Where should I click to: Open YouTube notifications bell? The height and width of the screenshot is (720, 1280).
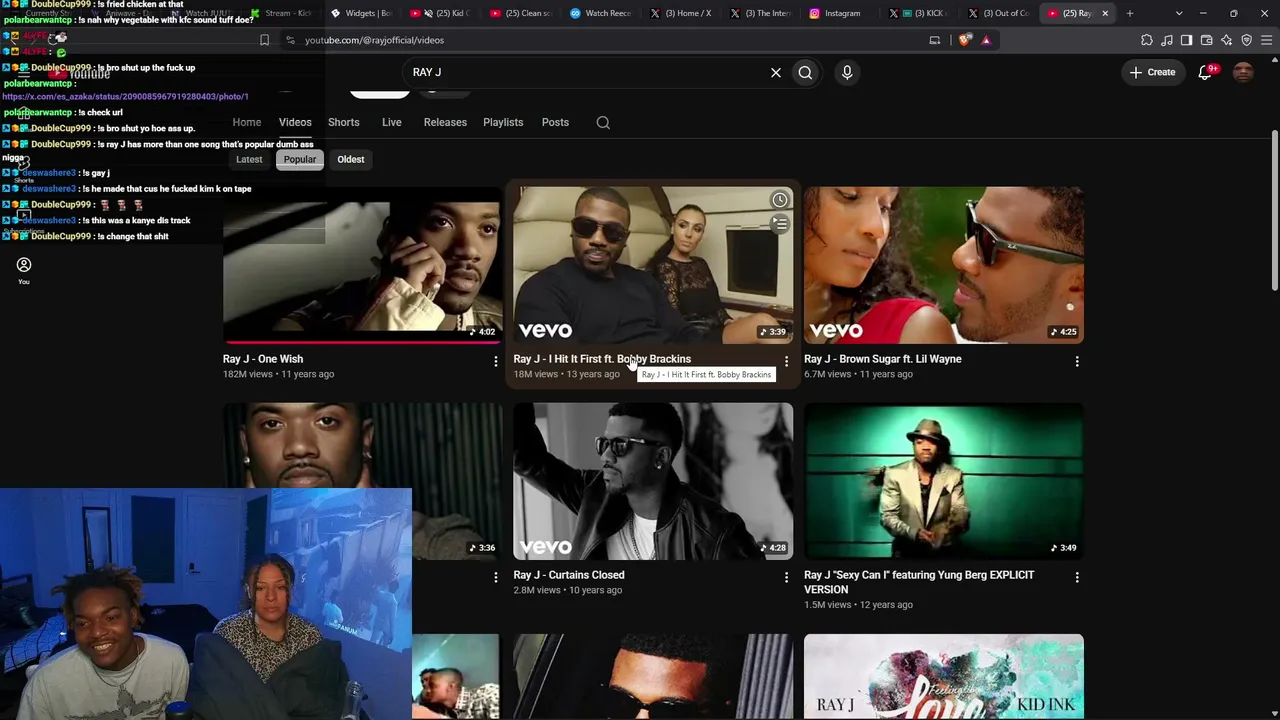[x=1205, y=72]
